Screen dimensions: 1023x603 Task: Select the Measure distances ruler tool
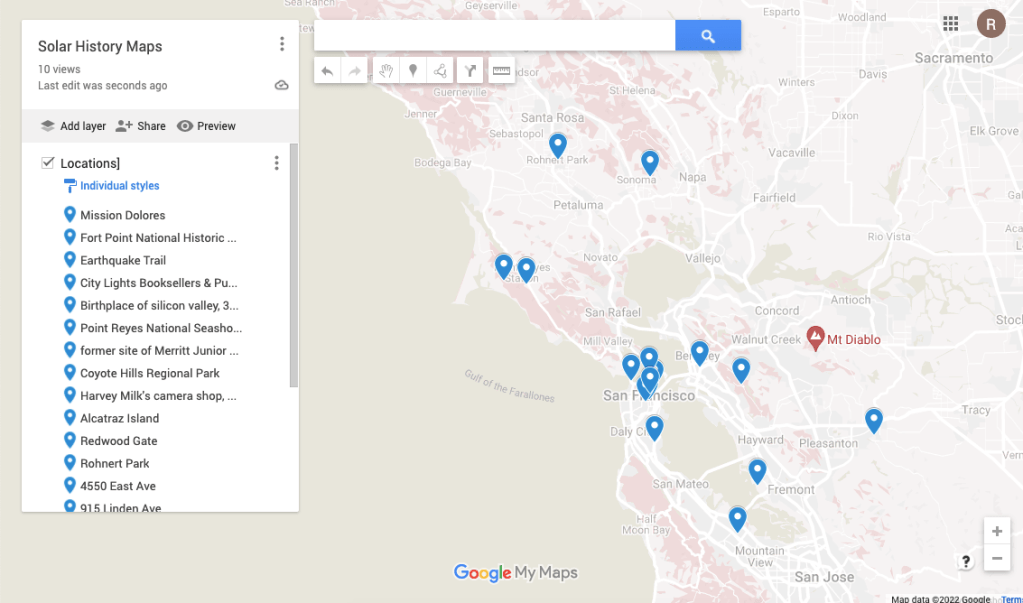[x=501, y=71]
